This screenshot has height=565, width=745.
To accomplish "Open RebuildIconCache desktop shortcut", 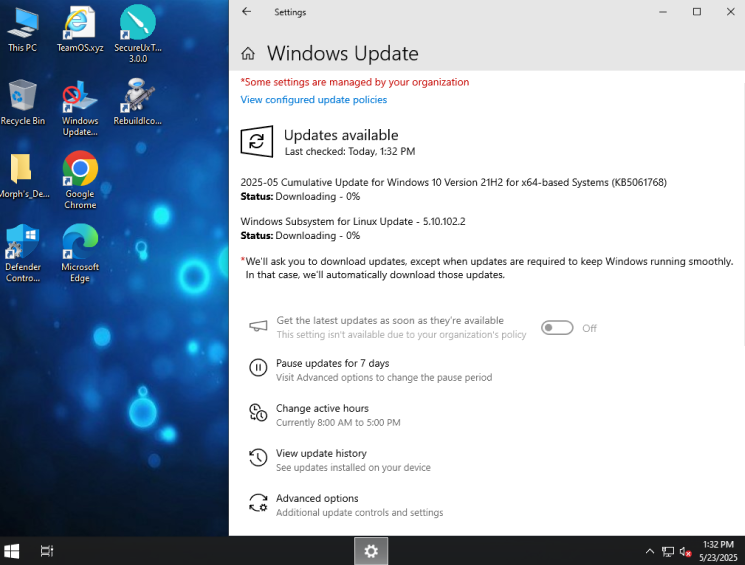I will [138, 103].
